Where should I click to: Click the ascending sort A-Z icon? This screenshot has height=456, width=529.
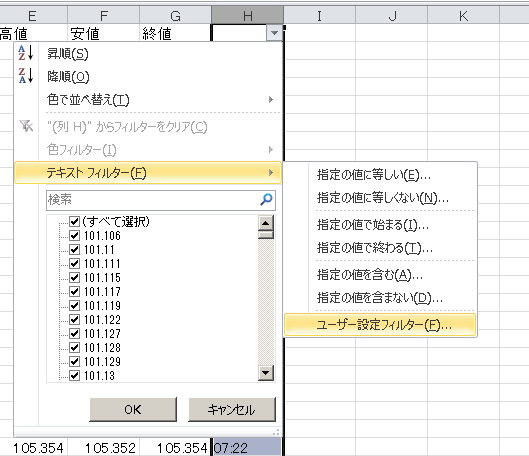[x=26, y=53]
